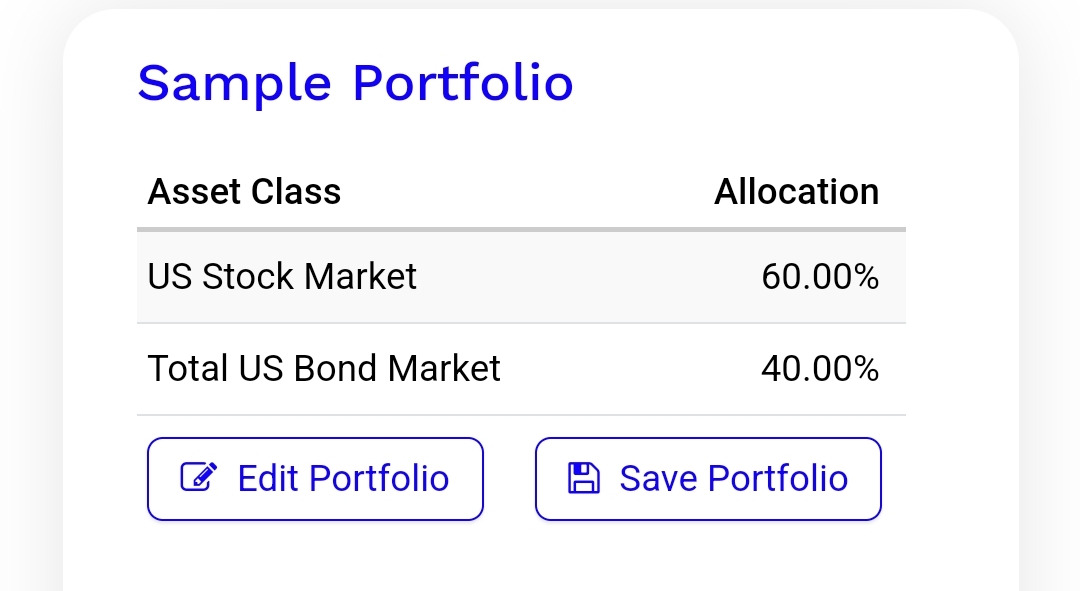Screen dimensions: 1080x591
Task: Click the Asset Class column header
Action: [244, 191]
